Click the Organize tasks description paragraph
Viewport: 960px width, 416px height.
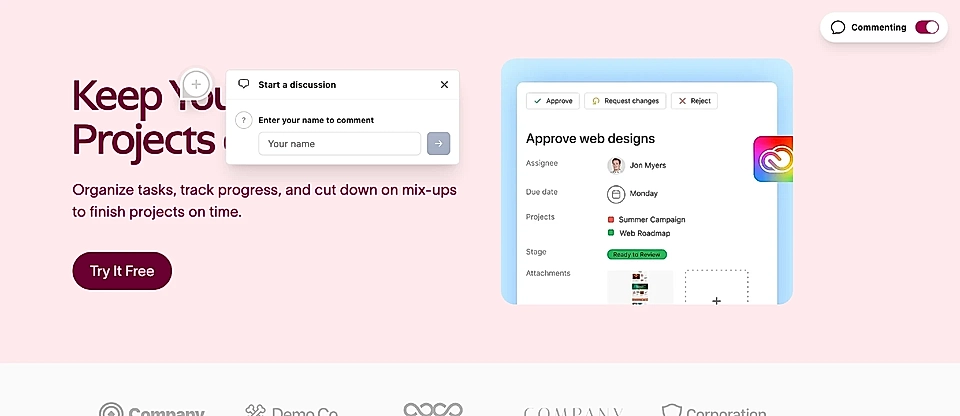264,201
